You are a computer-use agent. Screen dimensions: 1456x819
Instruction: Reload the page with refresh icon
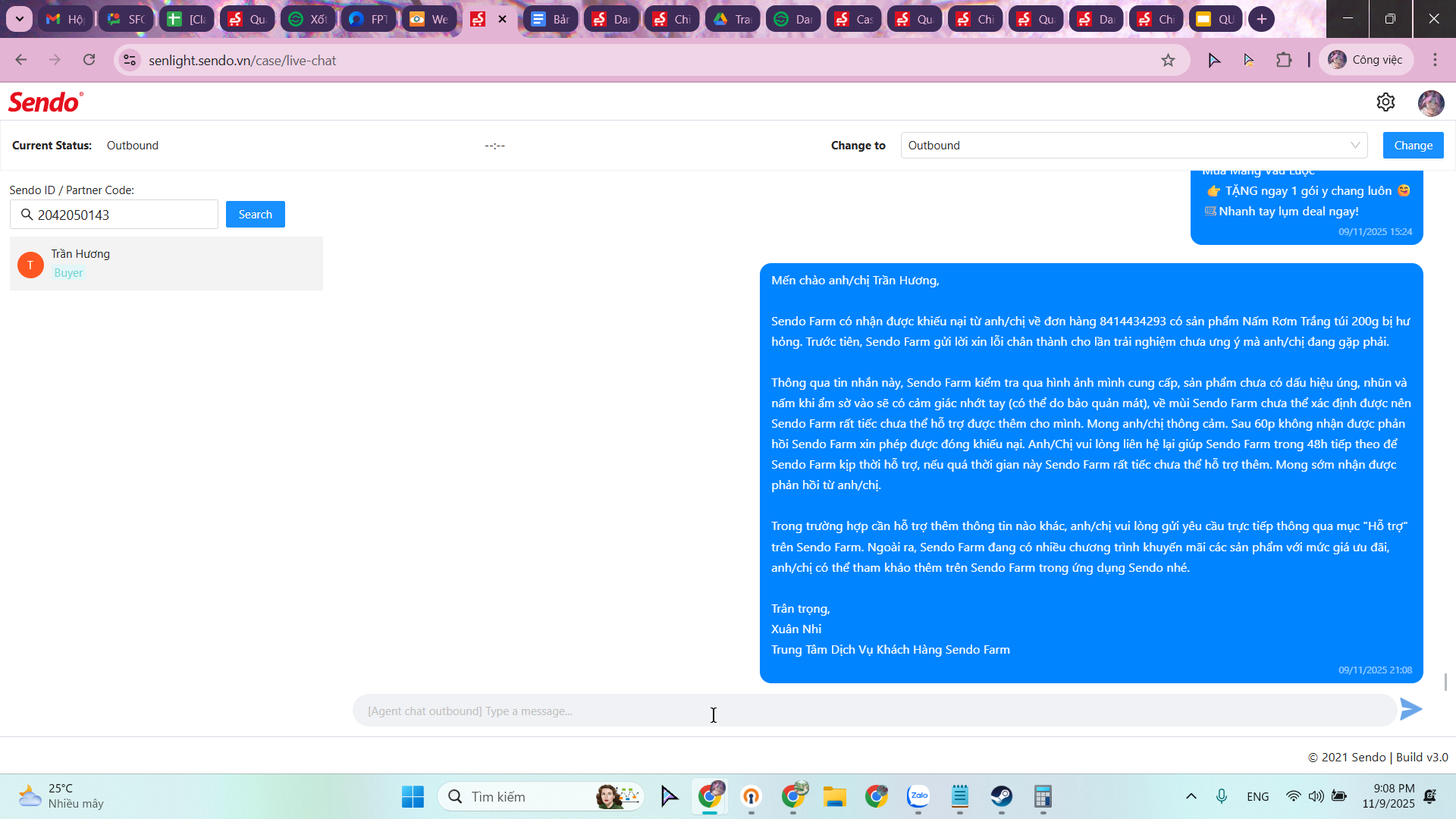pyautogui.click(x=89, y=60)
